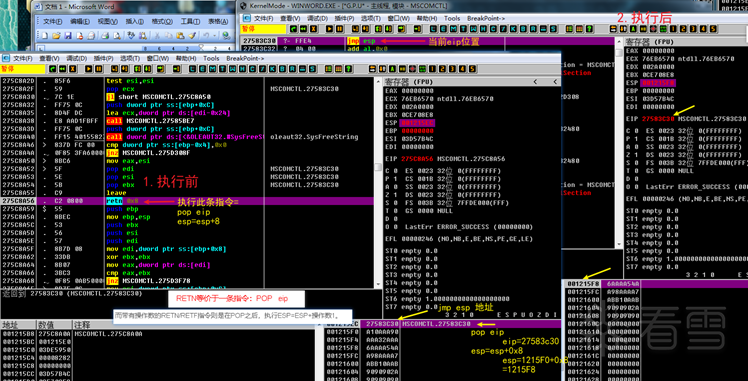Image resolution: width=748 pixels, height=381 pixels.
Task: Restart program icon in front debugger toolbar
Action: point(62,69)
